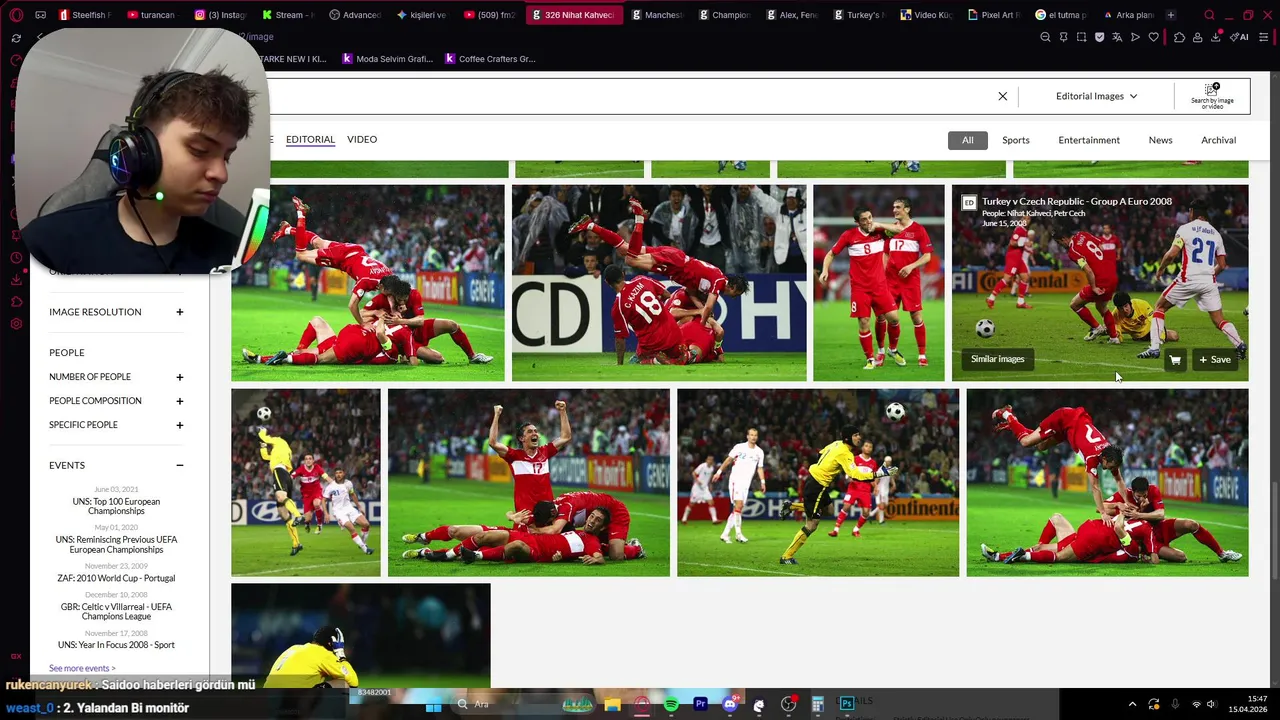
Task: Open Windows Start button in taskbar
Action: [434, 704]
